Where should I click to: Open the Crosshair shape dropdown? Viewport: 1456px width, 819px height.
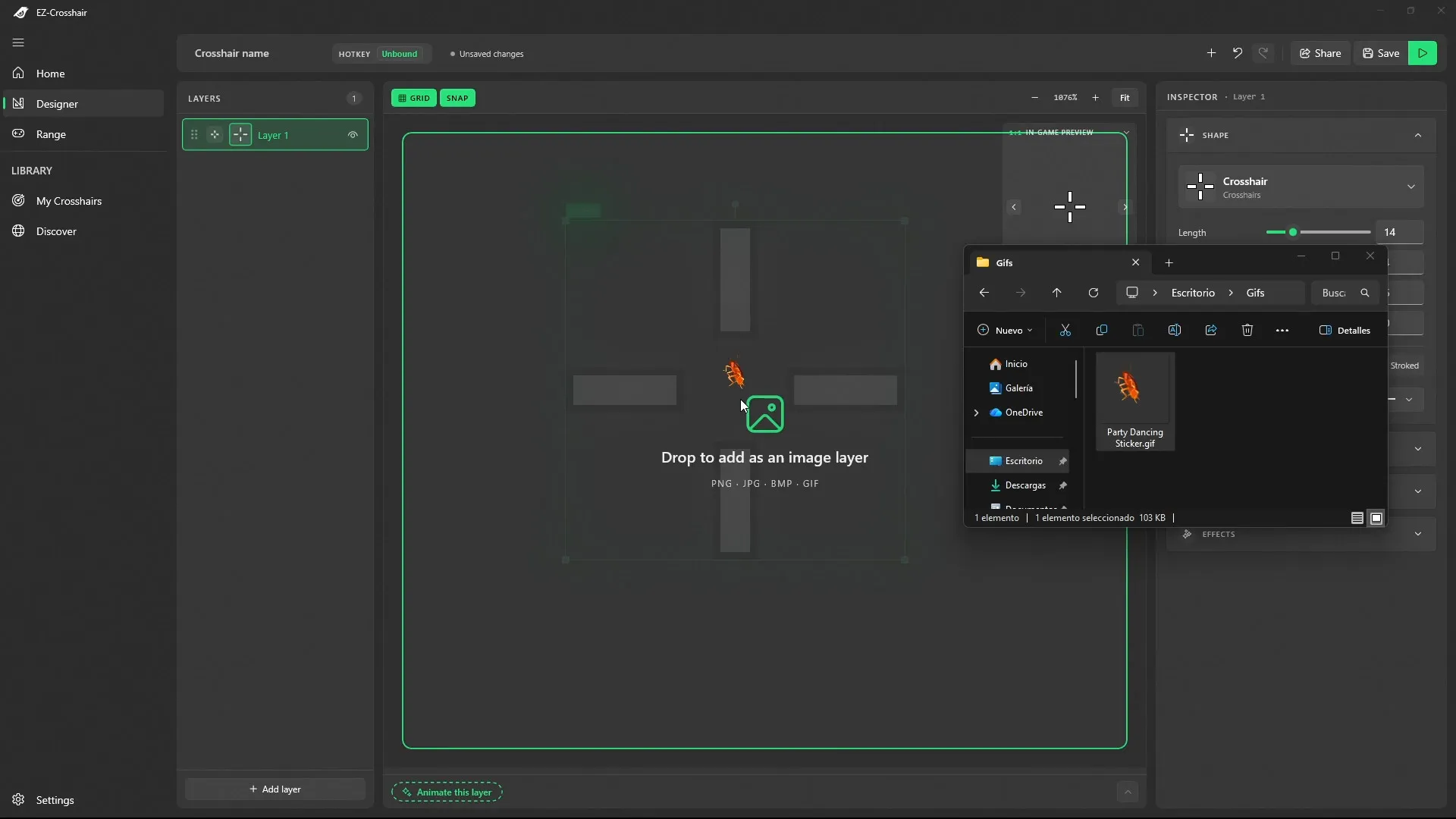click(x=1301, y=187)
